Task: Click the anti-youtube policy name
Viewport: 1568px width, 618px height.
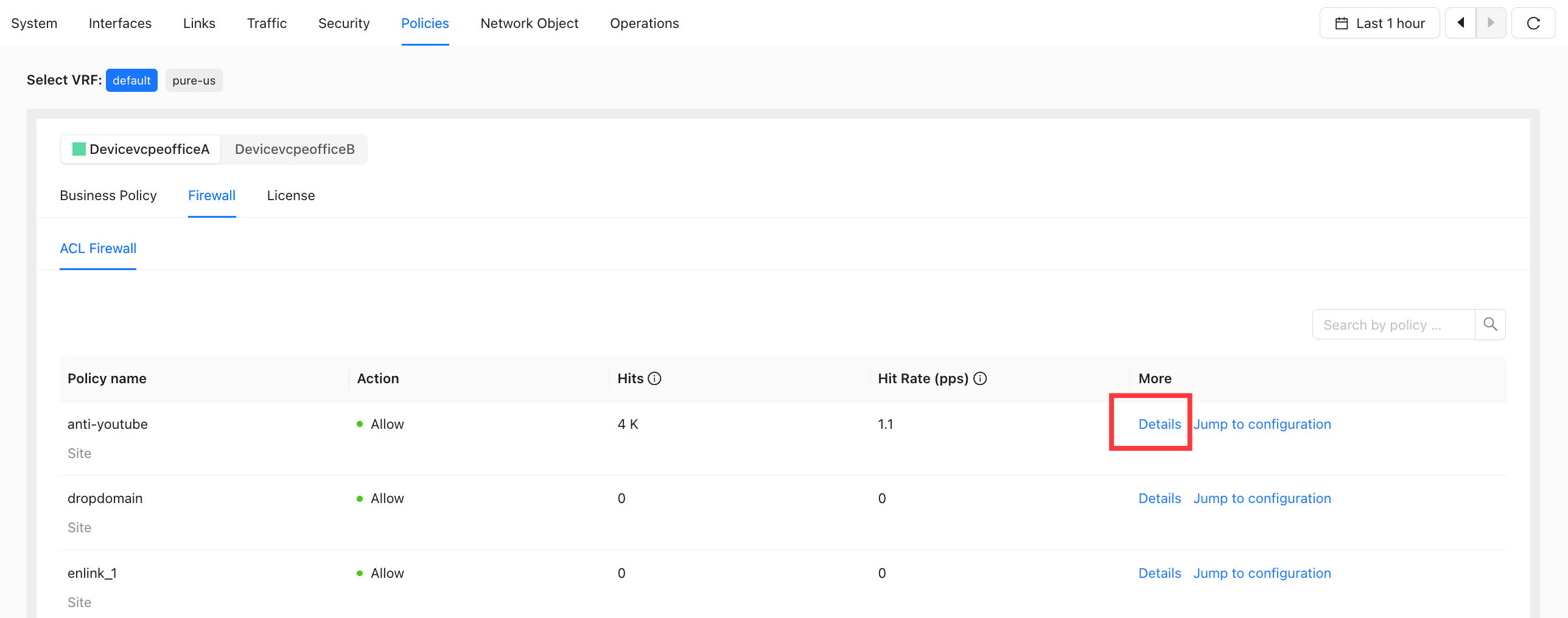Action: pos(108,424)
